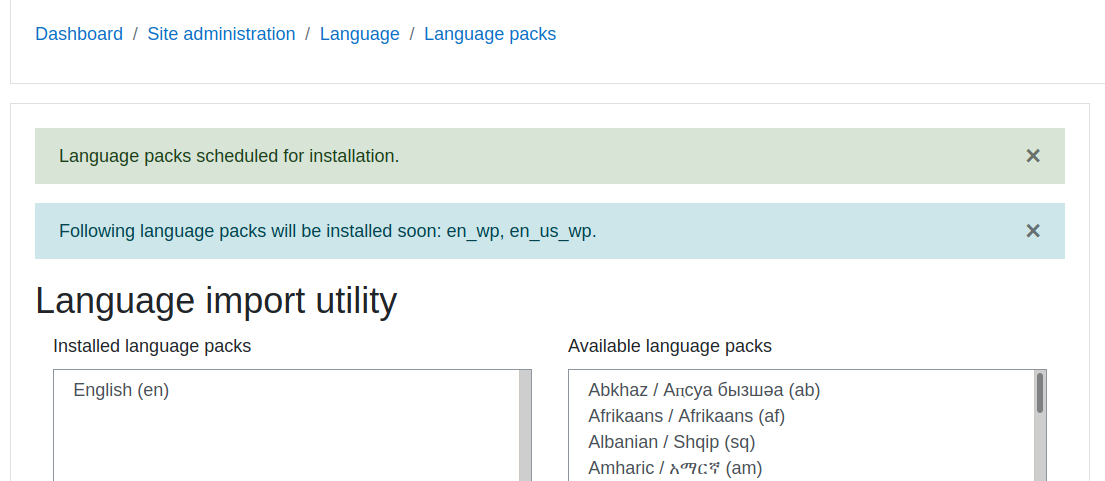
Task: Click the 'Available language packs' label
Action: [x=669, y=346]
